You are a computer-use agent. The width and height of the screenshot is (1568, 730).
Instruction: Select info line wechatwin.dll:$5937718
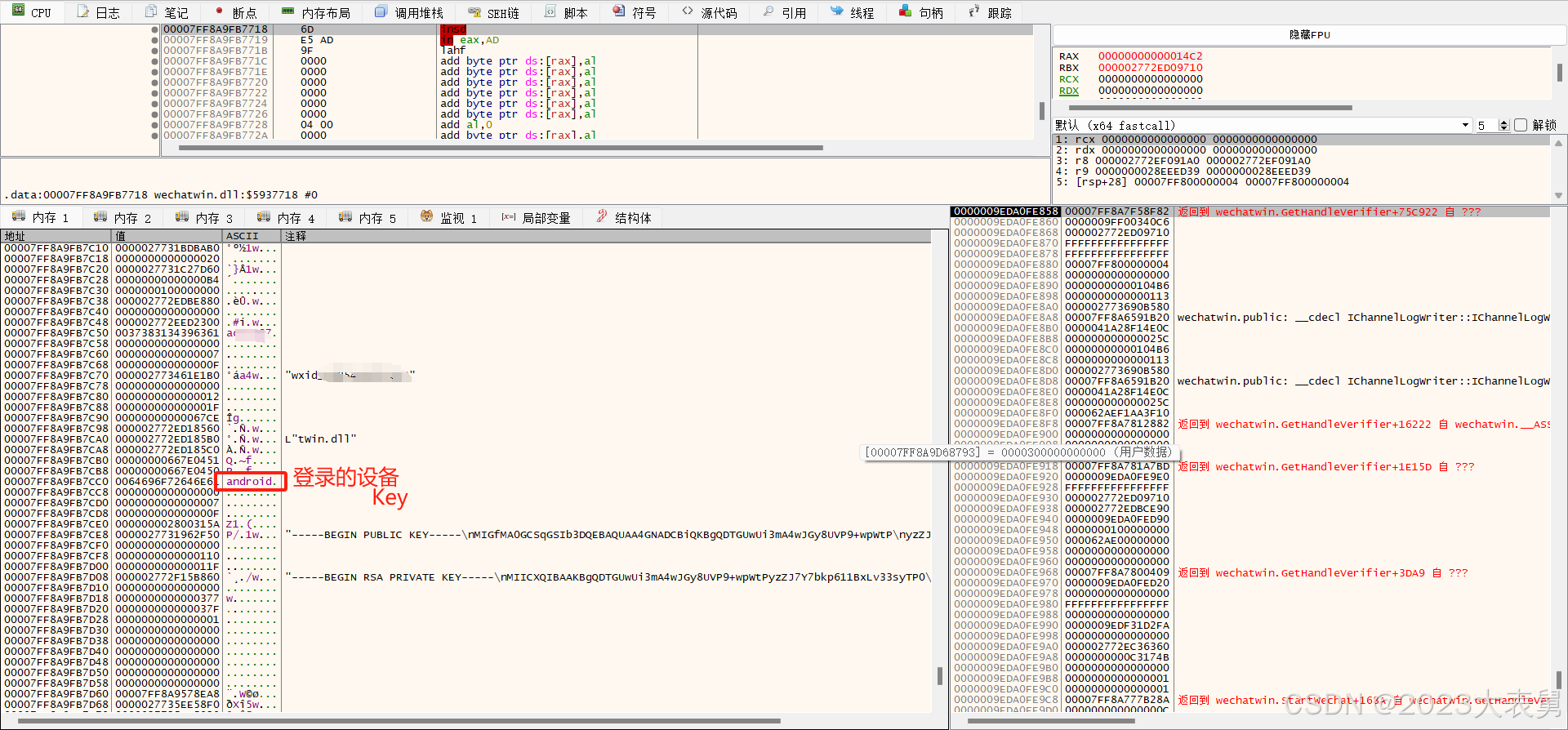[161, 195]
